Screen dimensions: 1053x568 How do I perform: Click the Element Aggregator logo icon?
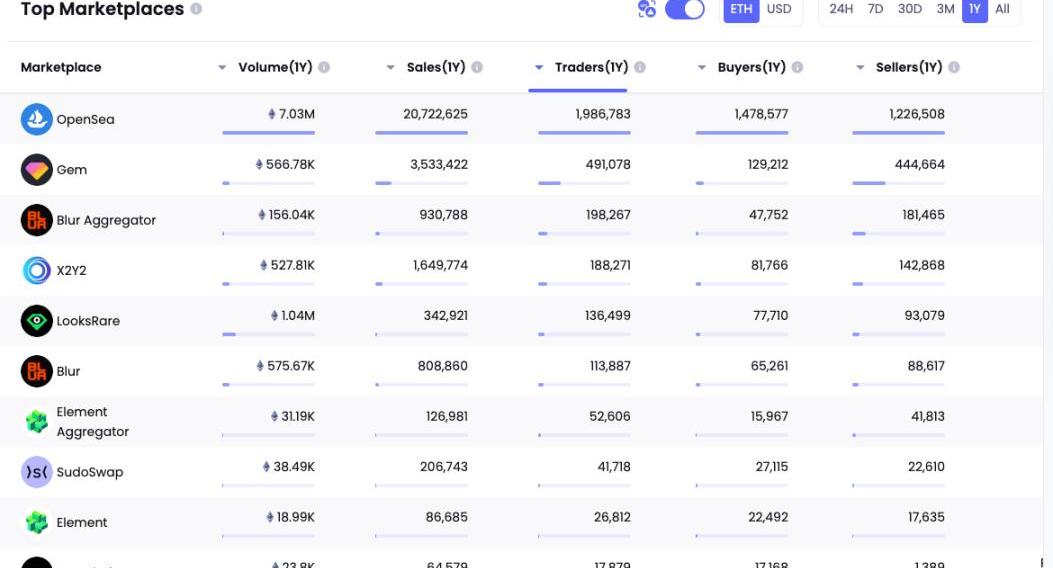coord(36,422)
